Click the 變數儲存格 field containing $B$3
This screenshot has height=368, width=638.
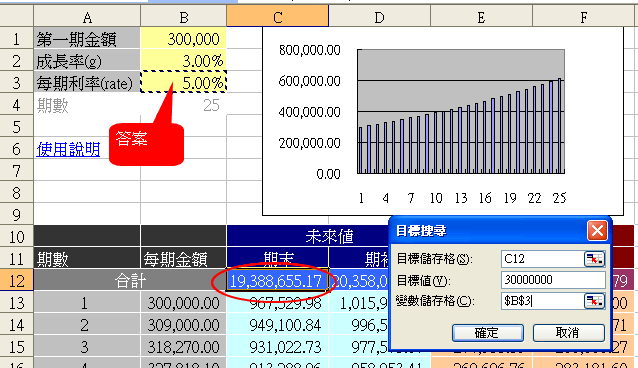point(542,301)
